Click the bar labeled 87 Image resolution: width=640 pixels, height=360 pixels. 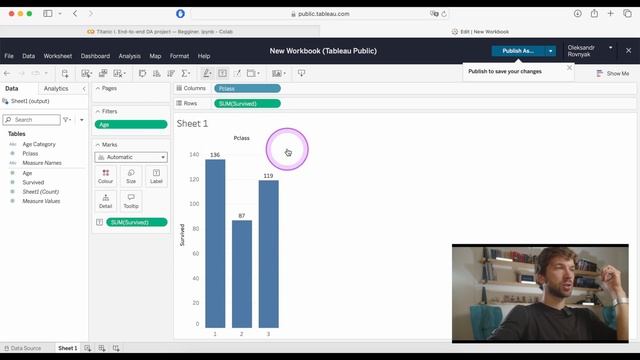coord(242,274)
